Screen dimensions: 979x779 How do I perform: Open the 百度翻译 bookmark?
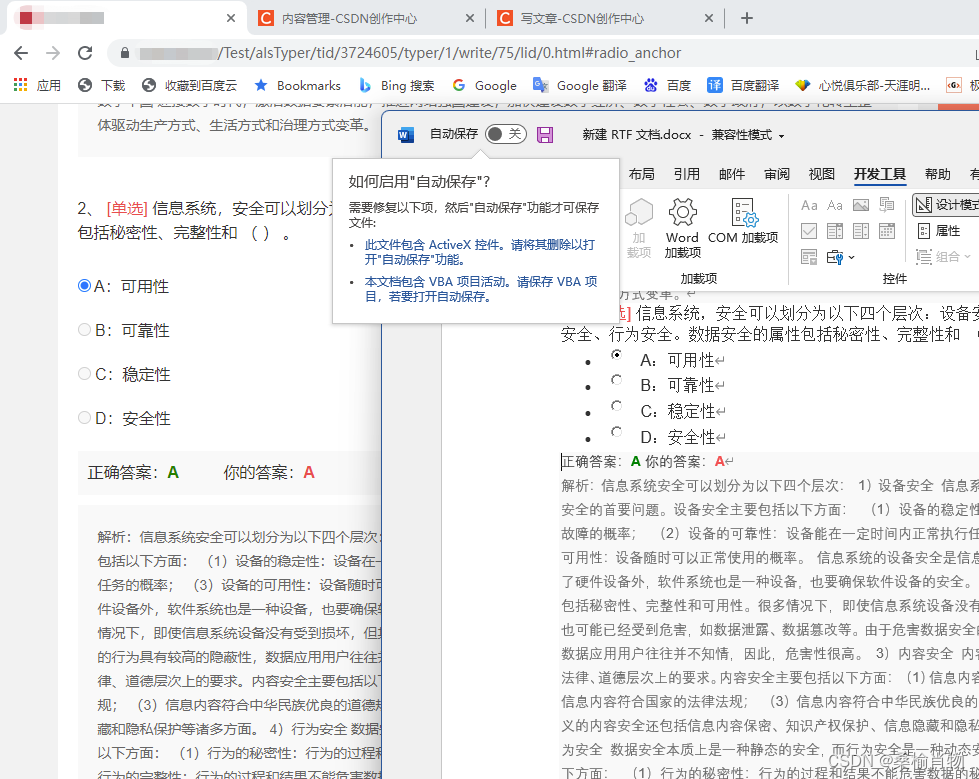click(x=743, y=86)
